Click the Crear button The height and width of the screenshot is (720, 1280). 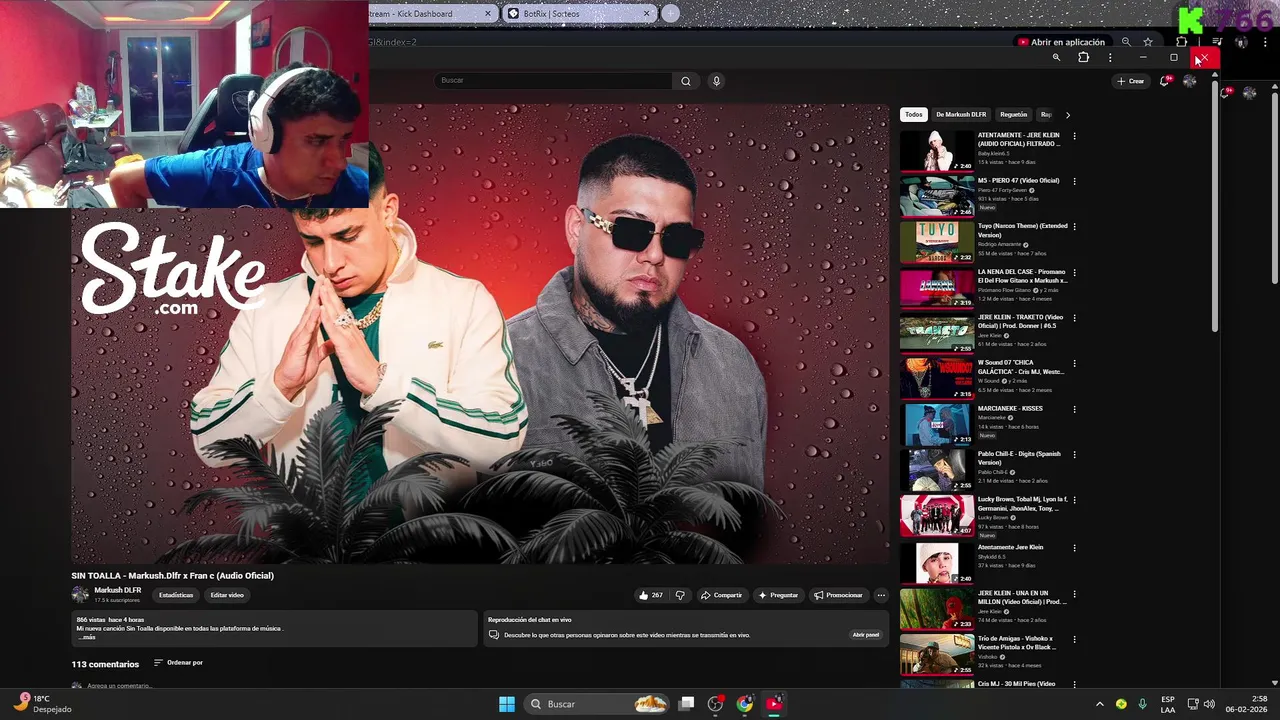[1131, 81]
